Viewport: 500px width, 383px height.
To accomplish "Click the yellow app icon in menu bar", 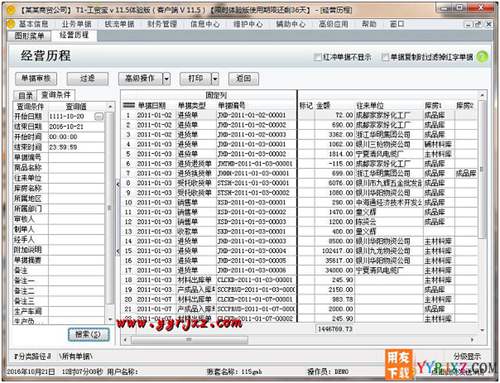I will (x=11, y=24).
